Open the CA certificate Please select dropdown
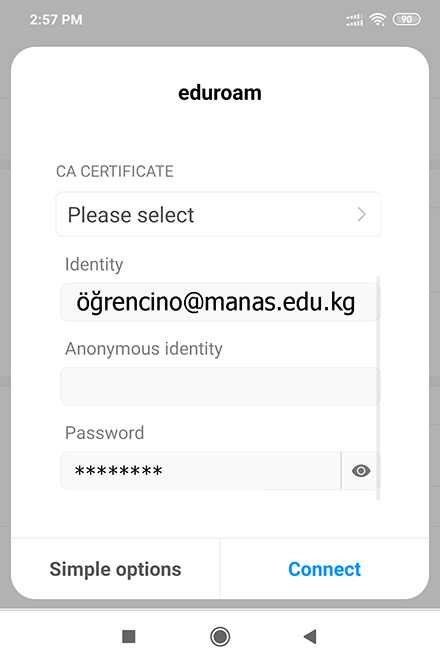The width and height of the screenshot is (440, 663). (218, 214)
